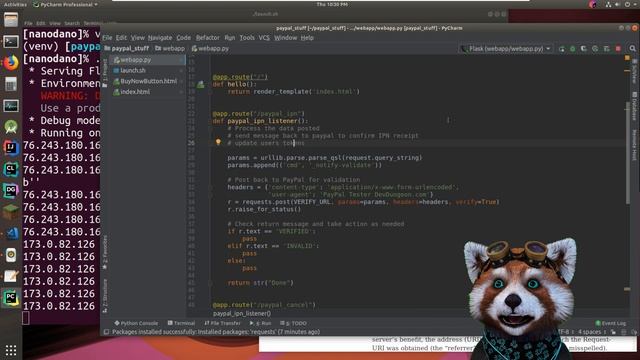Launch Calculator from the dock
The width and height of the screenshot is (640, 360).
[11, 84]
